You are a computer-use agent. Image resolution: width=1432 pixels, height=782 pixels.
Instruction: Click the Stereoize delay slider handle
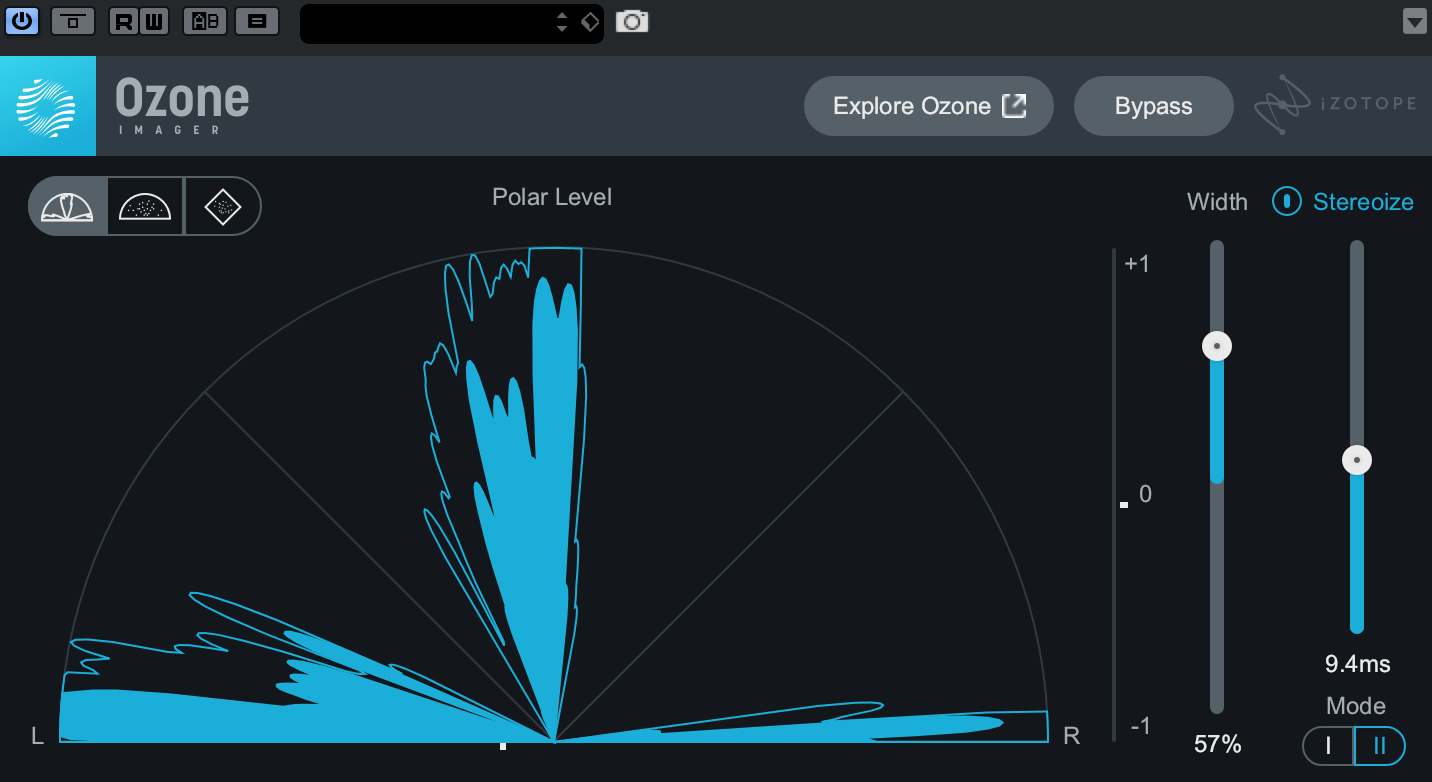coord(1357,460)
